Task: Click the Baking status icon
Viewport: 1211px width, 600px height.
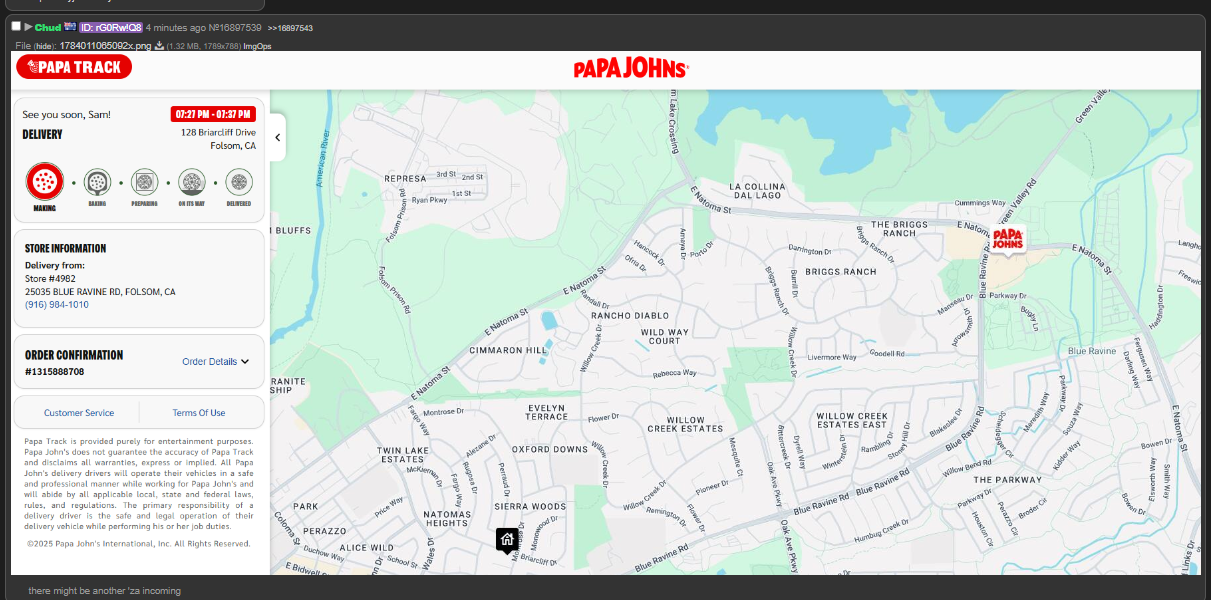Action: click(97, 182)
